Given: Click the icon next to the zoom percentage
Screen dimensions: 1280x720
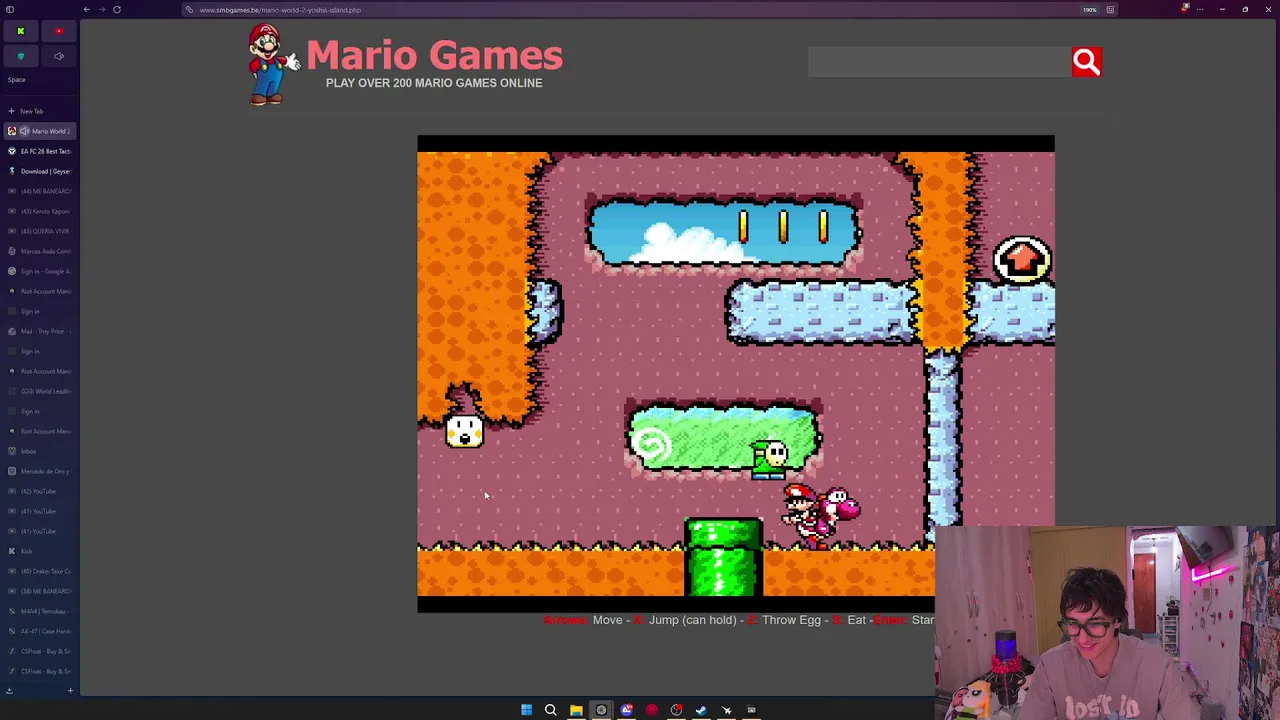Looking at the screenshot, I should pyautogui.click(x=1110, y=10).
